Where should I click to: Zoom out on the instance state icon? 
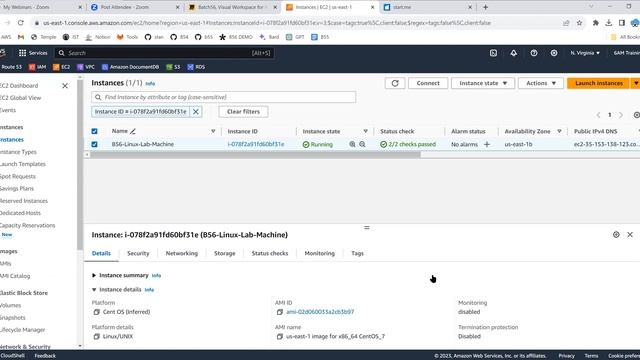click(362, 144)
